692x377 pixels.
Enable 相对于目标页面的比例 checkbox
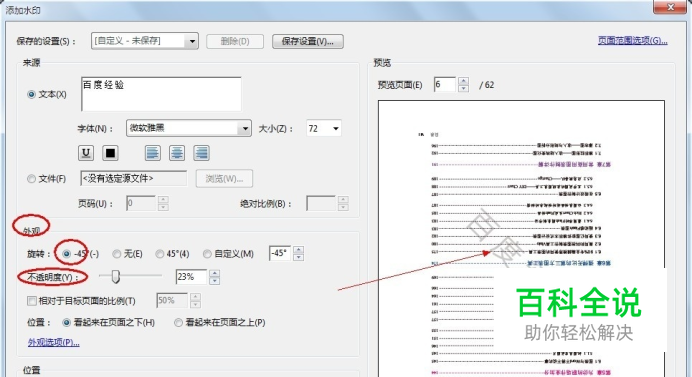32,301
